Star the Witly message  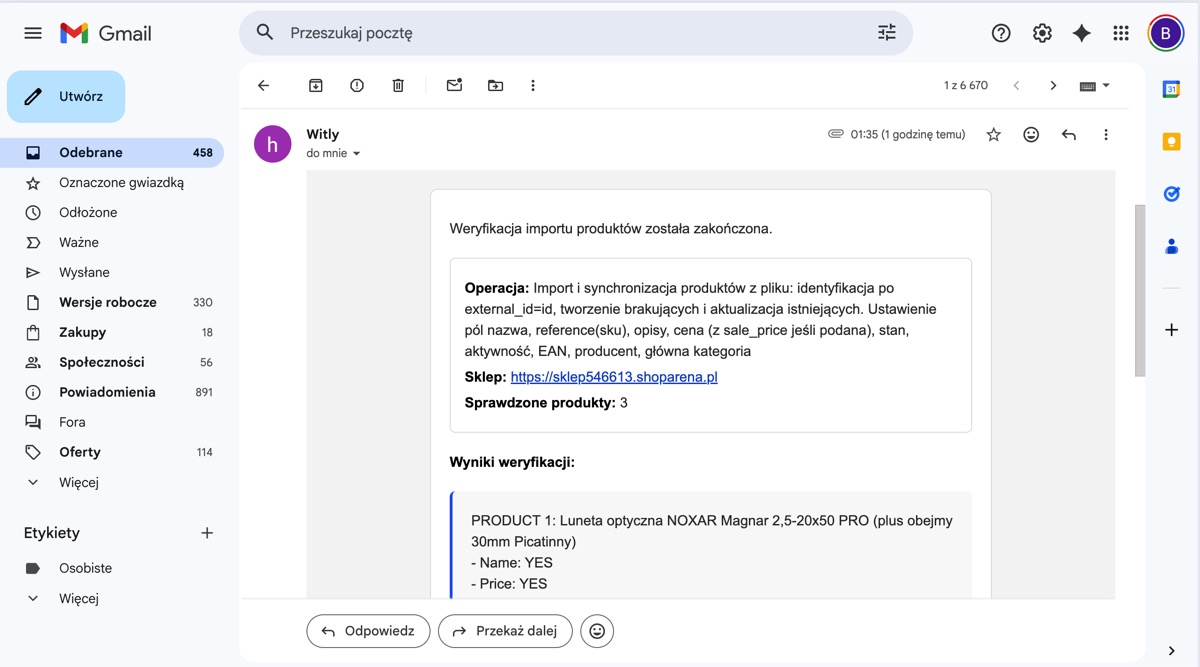click(x=993, y=134)
